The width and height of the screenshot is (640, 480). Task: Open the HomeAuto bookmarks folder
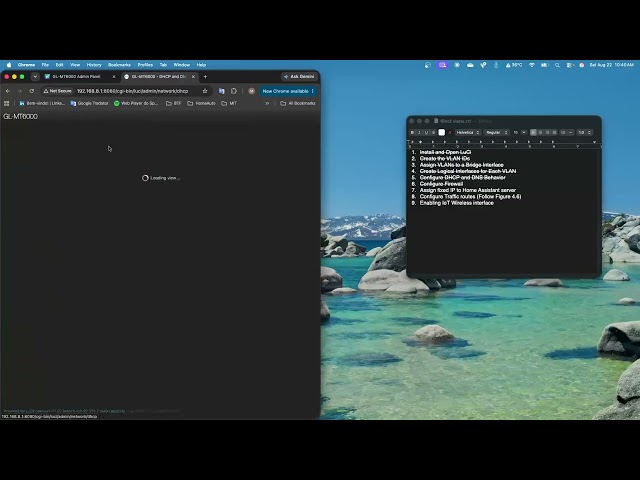[x=201, y=103]
